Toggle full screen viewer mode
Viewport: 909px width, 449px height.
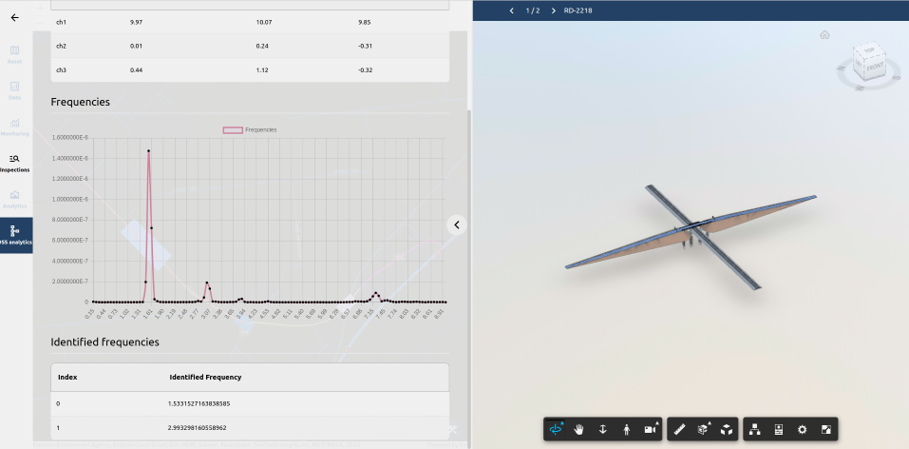pos(826,429)
